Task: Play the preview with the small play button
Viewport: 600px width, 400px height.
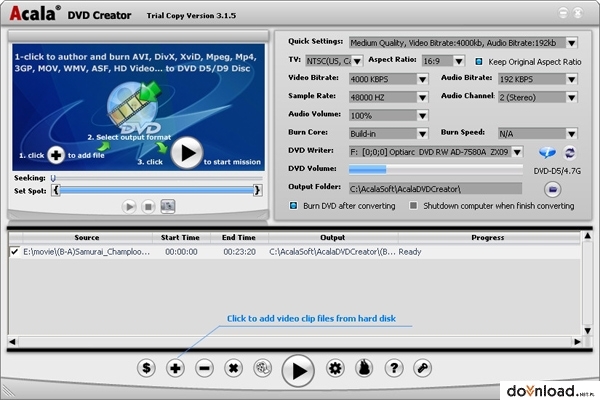Action: tap(129, 207)
